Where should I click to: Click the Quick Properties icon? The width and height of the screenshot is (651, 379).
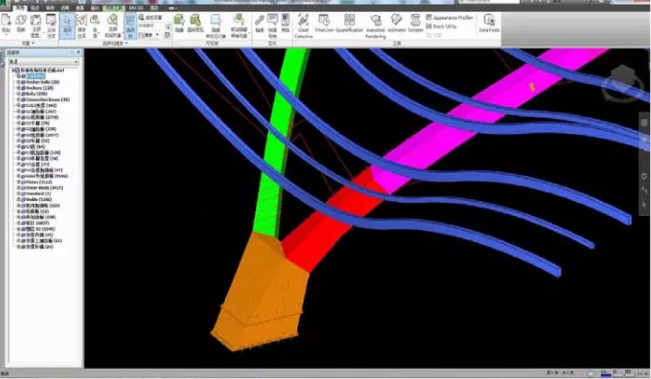point(272,26)
